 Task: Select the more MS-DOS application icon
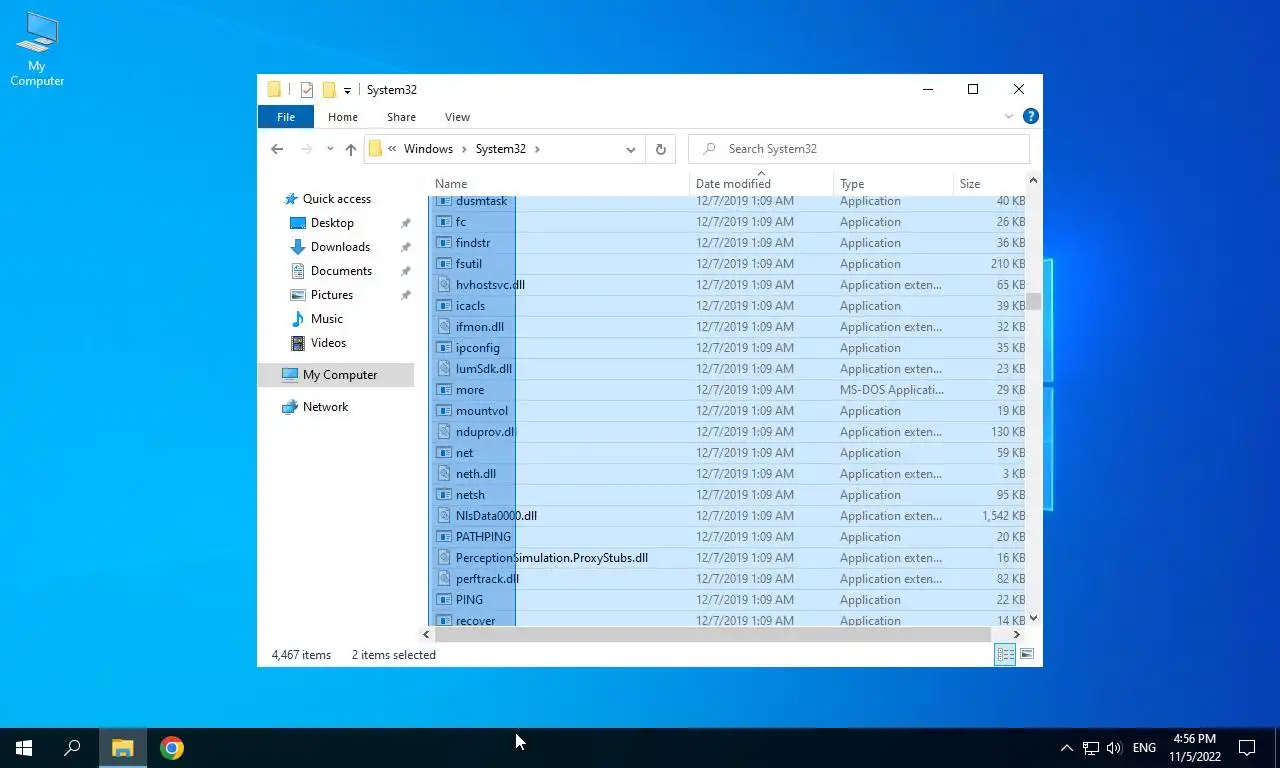point(446,390)
